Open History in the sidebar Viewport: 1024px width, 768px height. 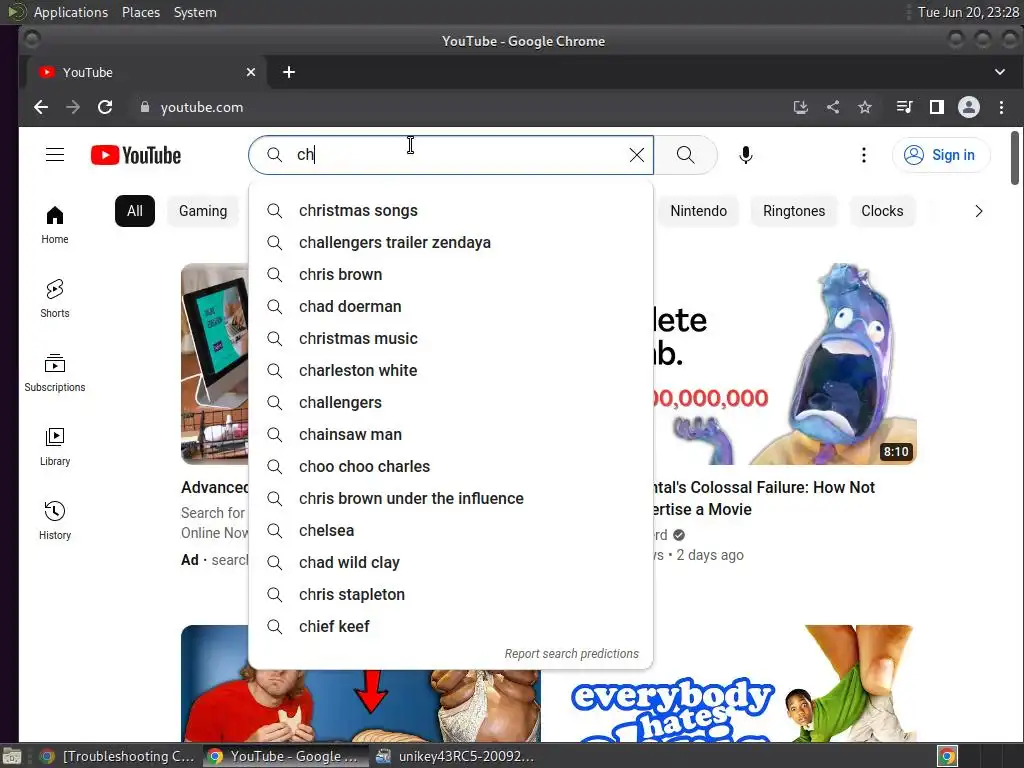click(x=55, y=520)
